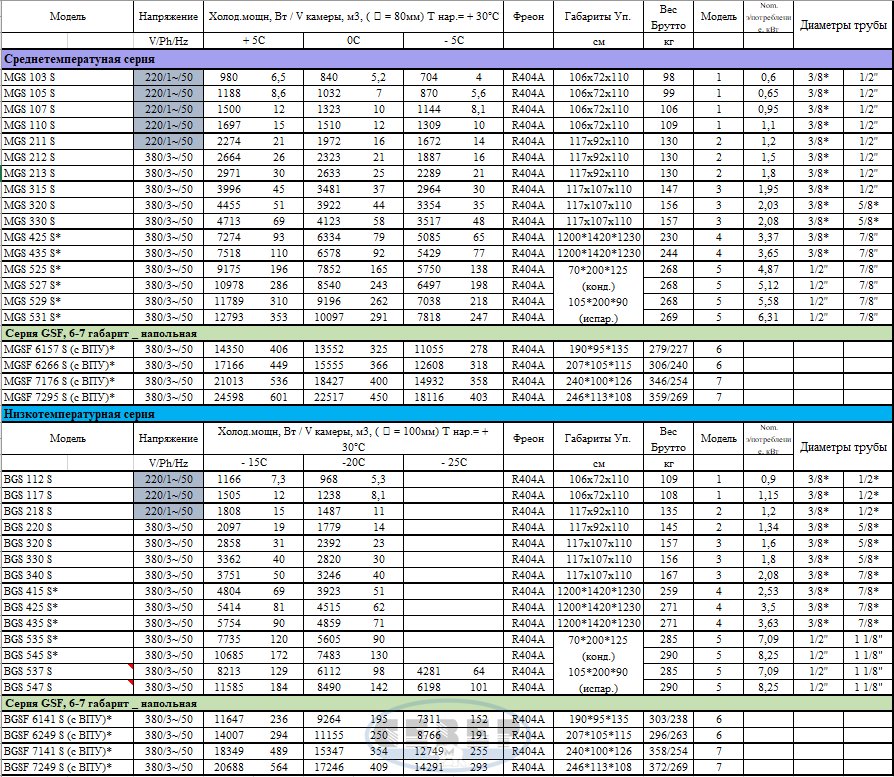This screenshot has width=894, height=777.
Task: Click the gross weight 98 in MGS 103 S row
Action: pyautogui.click(x=668, y=78)
